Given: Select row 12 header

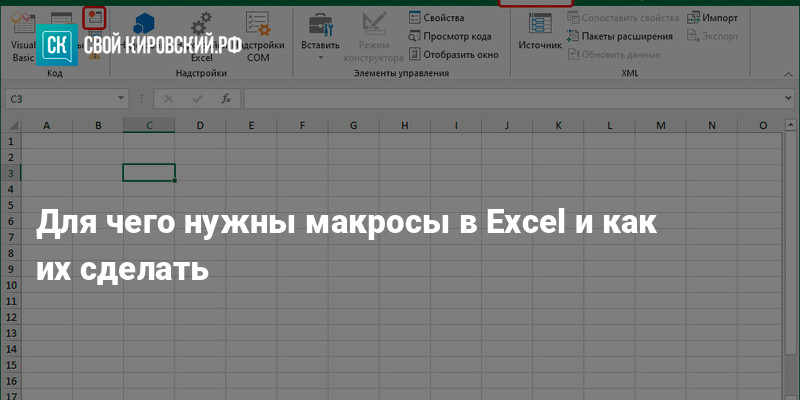Looking at the screenshot, I should (x=11, y=317).
